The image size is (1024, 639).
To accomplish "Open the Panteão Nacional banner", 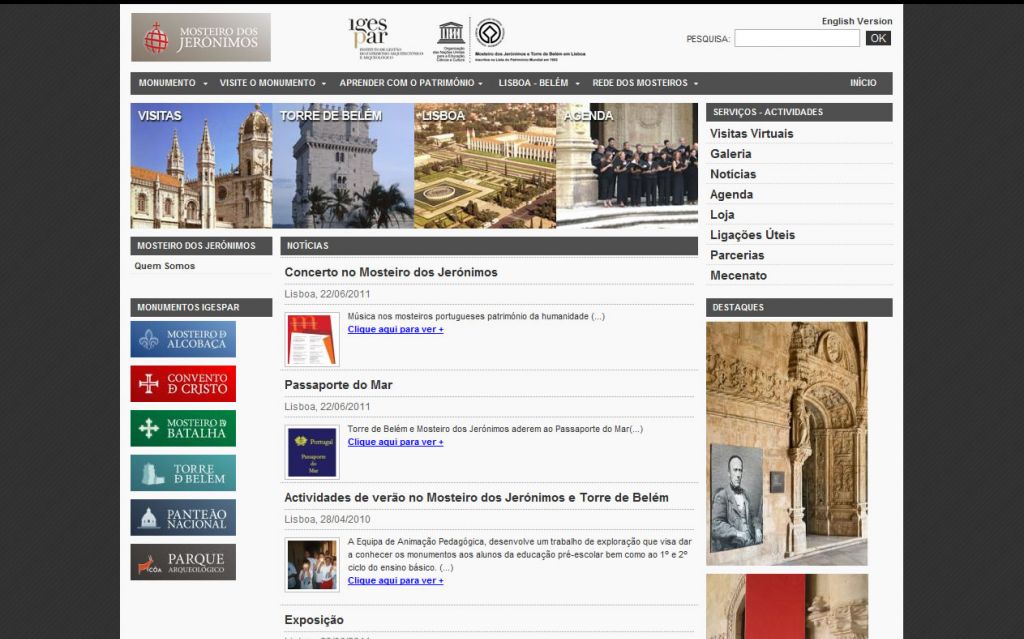I will (183, 517).
